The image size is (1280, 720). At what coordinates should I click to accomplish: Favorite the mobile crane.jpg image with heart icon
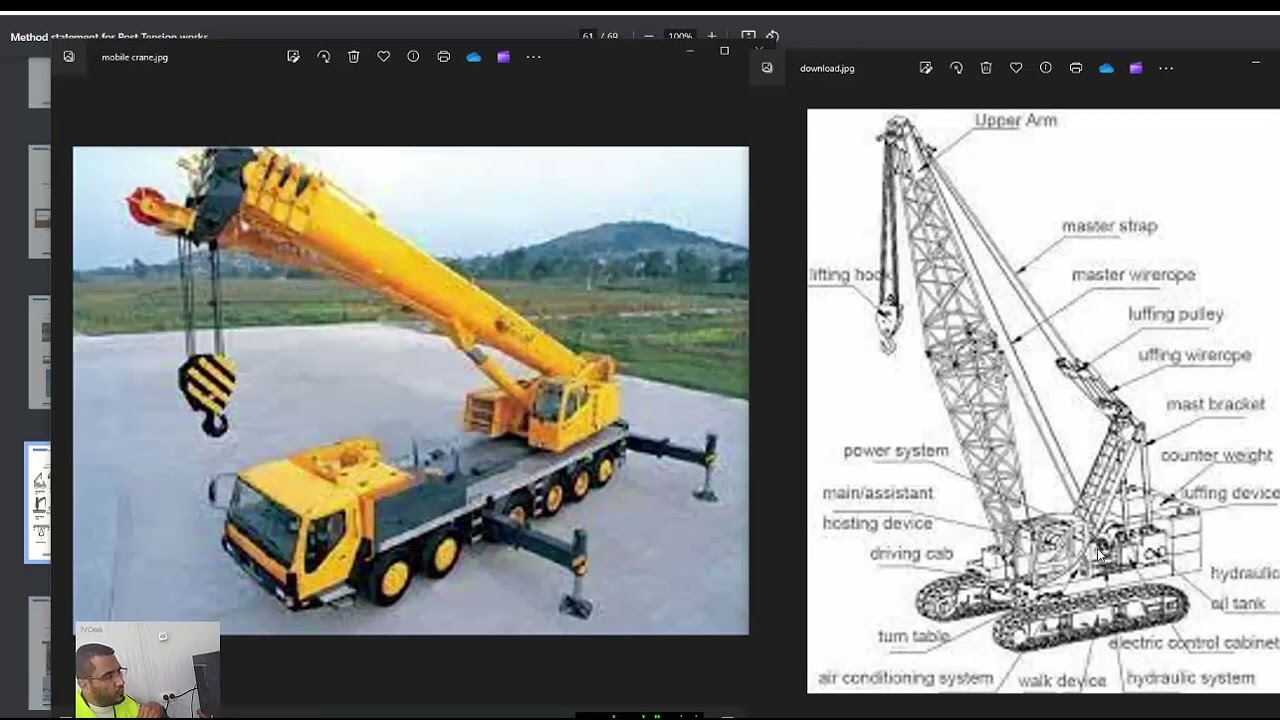coord(384,57)
